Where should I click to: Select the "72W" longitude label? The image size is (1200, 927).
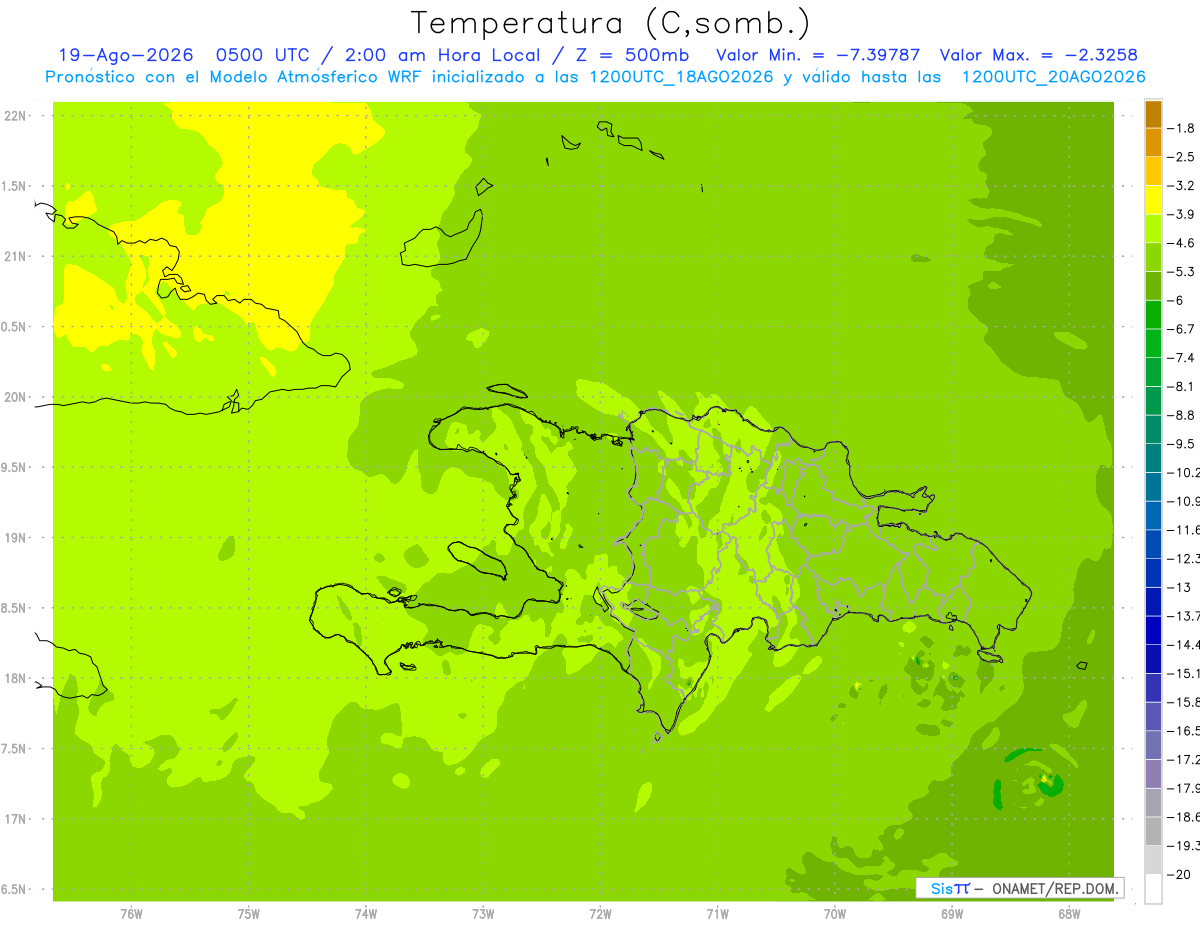coord(600,913)
